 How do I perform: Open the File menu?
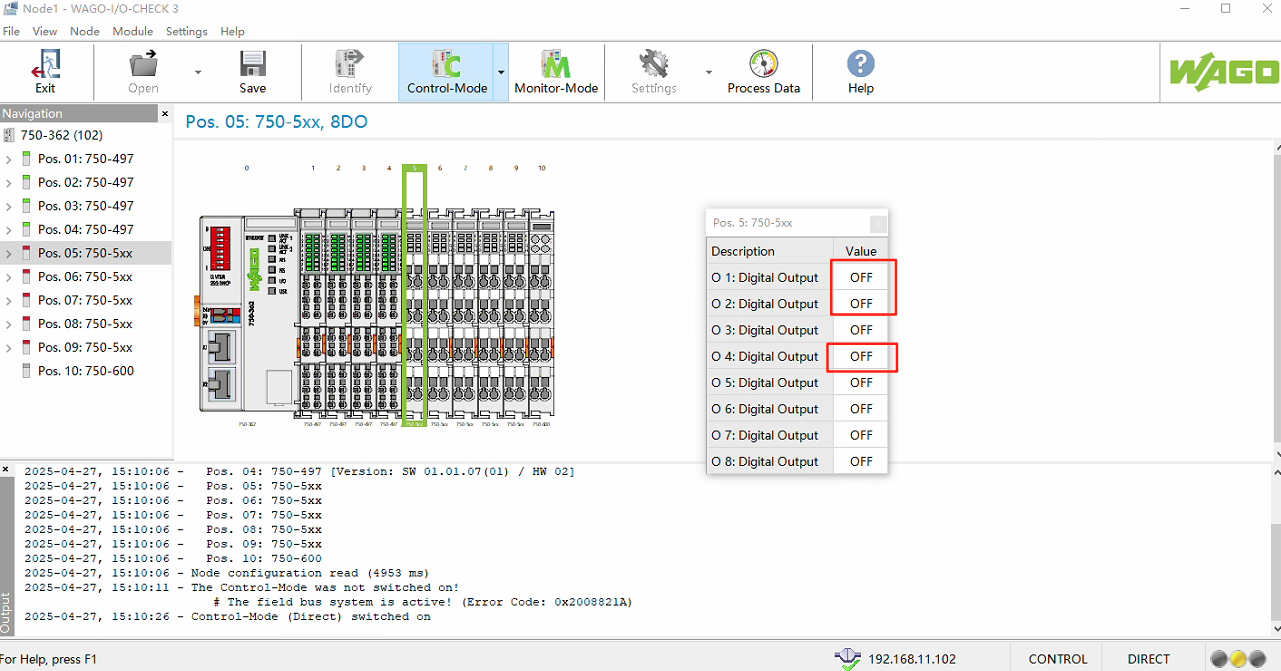[x=11, y=31]
